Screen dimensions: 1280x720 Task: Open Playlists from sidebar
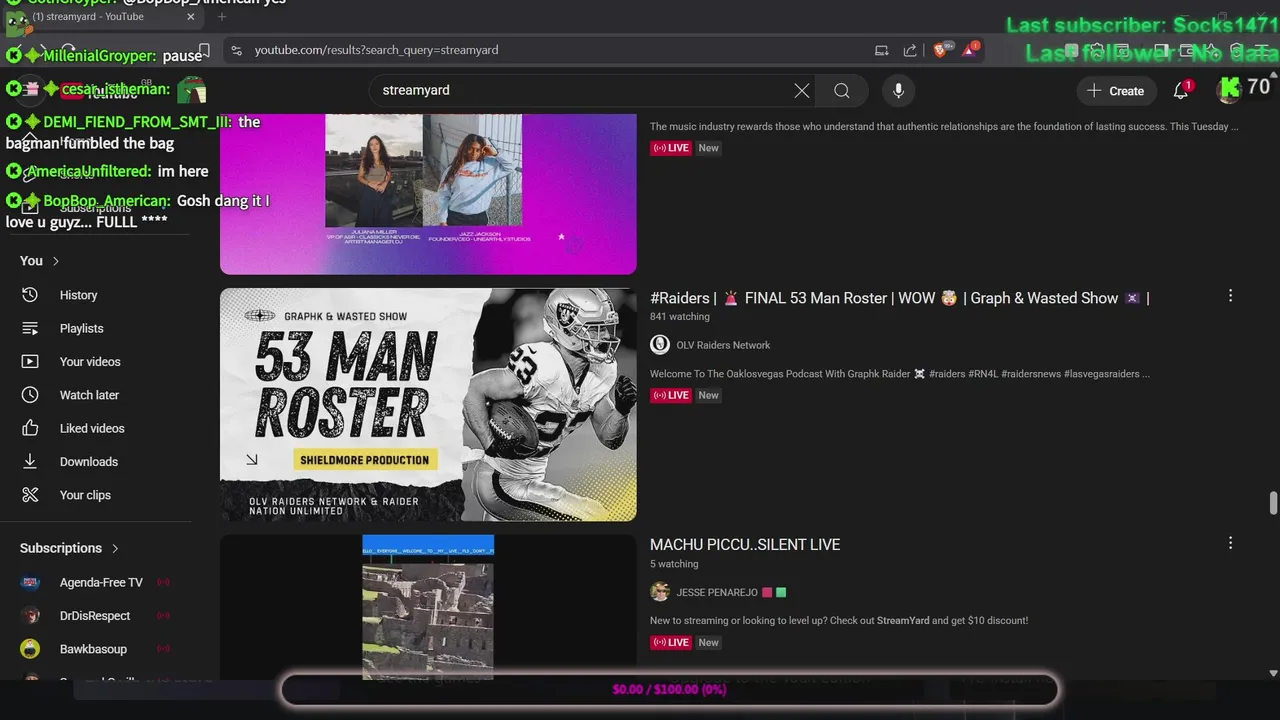tap(82, 328)
